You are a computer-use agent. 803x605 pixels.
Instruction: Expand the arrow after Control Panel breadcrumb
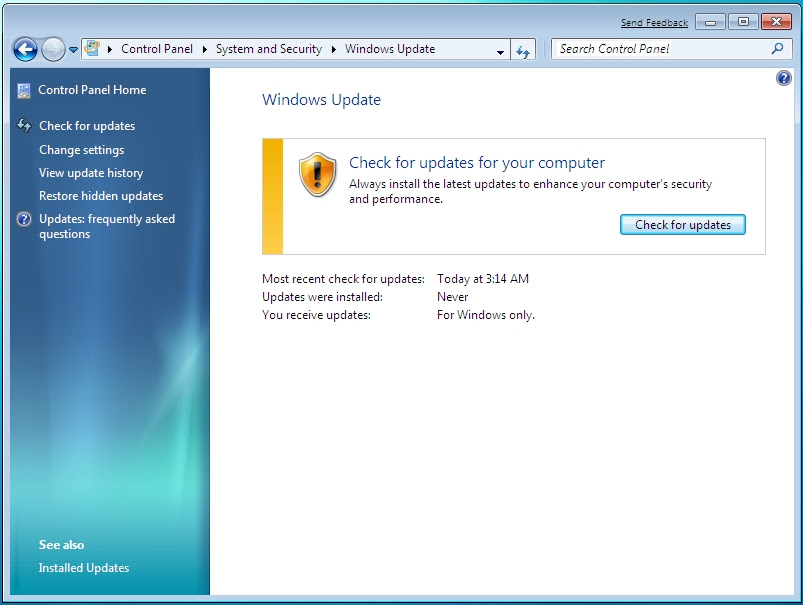(x=204, y=49)
